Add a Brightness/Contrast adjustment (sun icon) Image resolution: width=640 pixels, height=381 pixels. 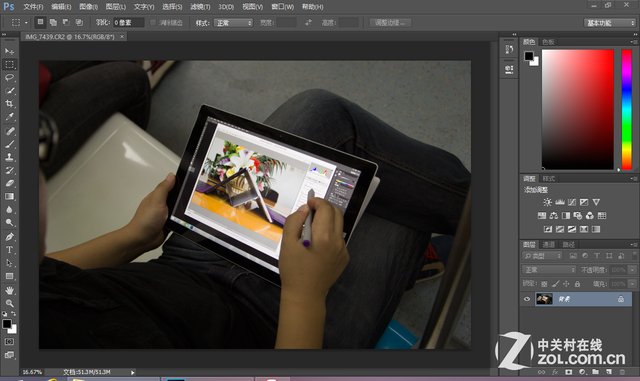click(547, 202)
